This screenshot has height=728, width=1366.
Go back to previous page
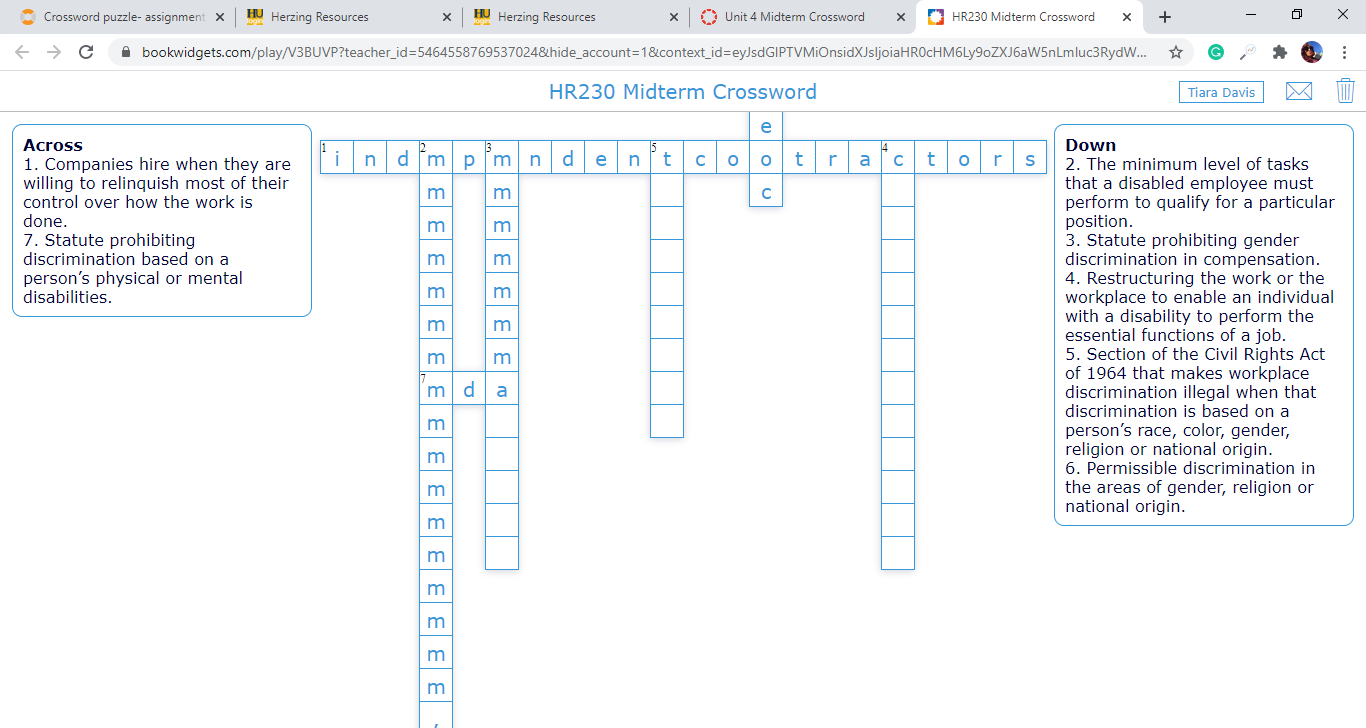[22, 52]
